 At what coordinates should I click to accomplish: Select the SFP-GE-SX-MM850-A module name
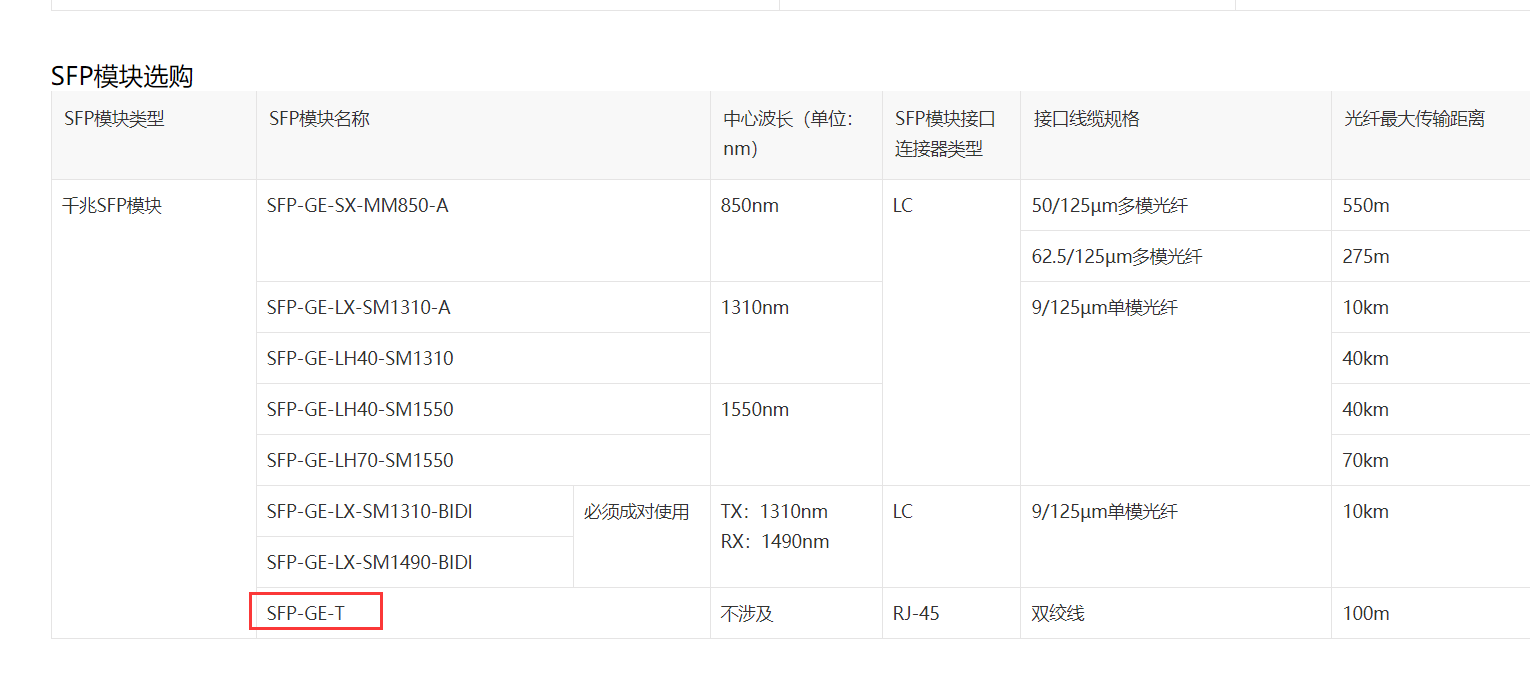(358, 206)
